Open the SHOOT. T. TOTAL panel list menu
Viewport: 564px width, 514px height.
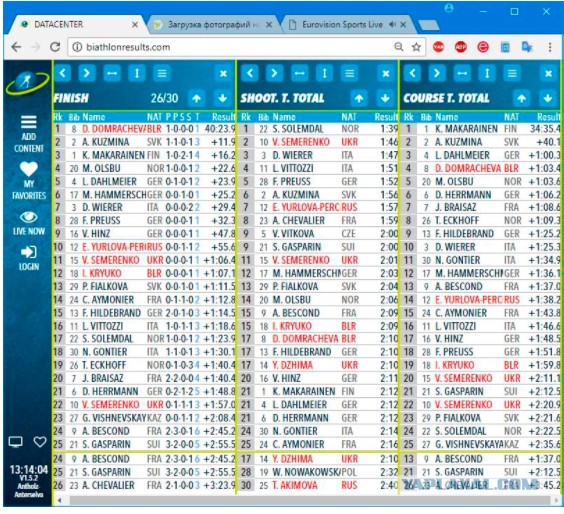[349, 73]
